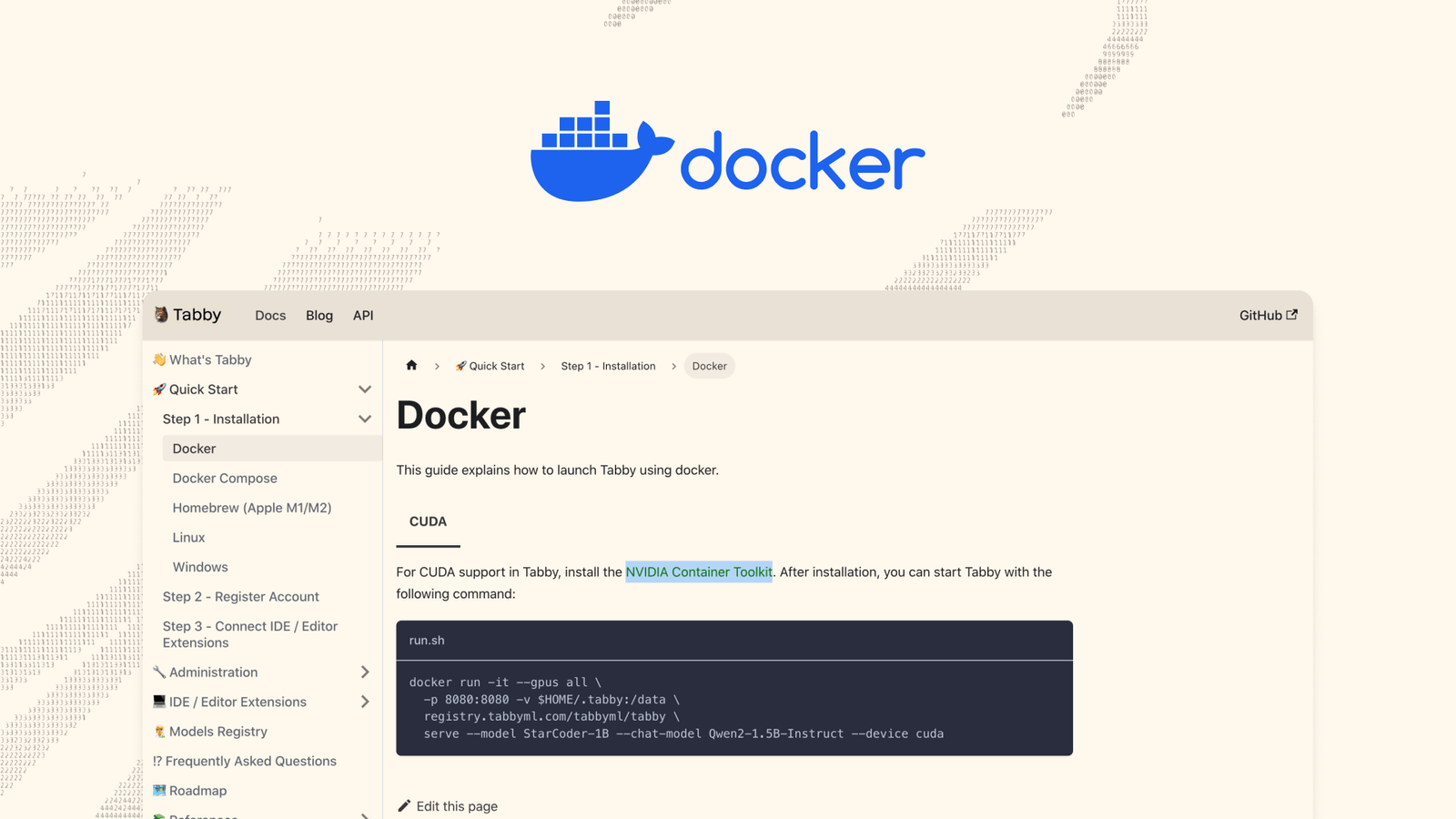The image size is (1456, 819).
Task: Click the waving hand icon next to What's Tabby
Action: [159, 359]
